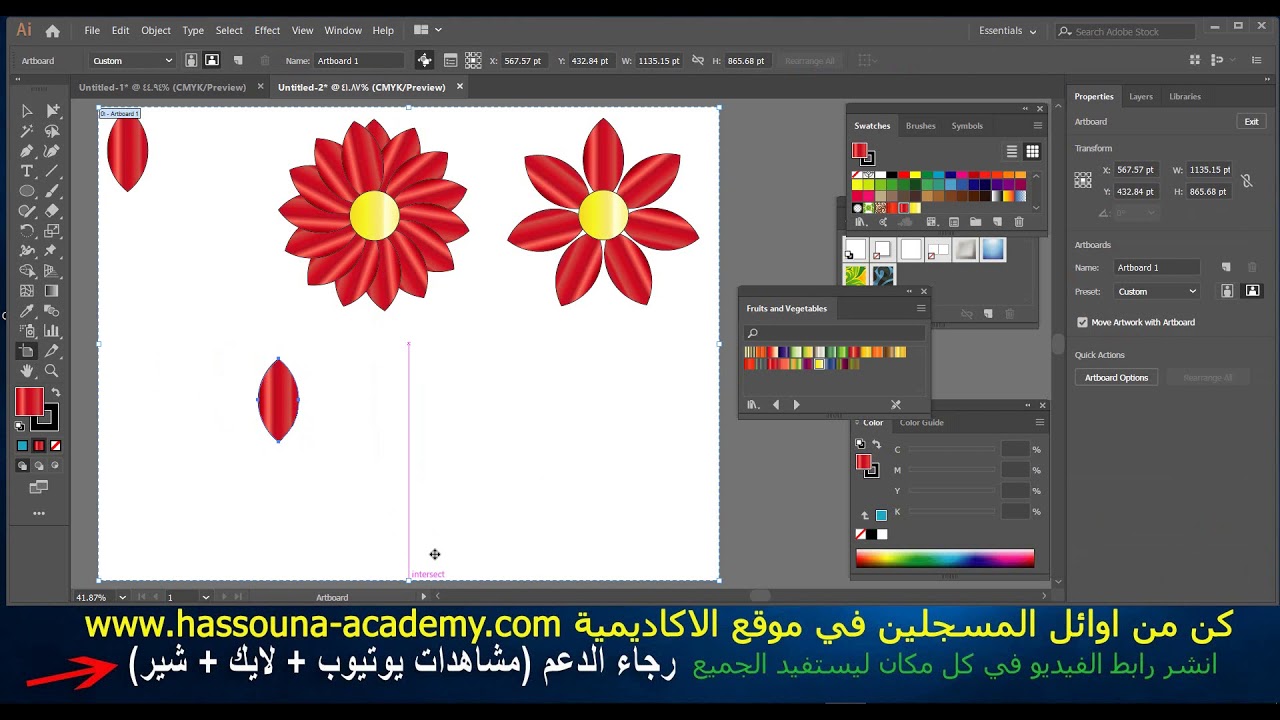Select the Paintbrush tool

pos(52,191)
